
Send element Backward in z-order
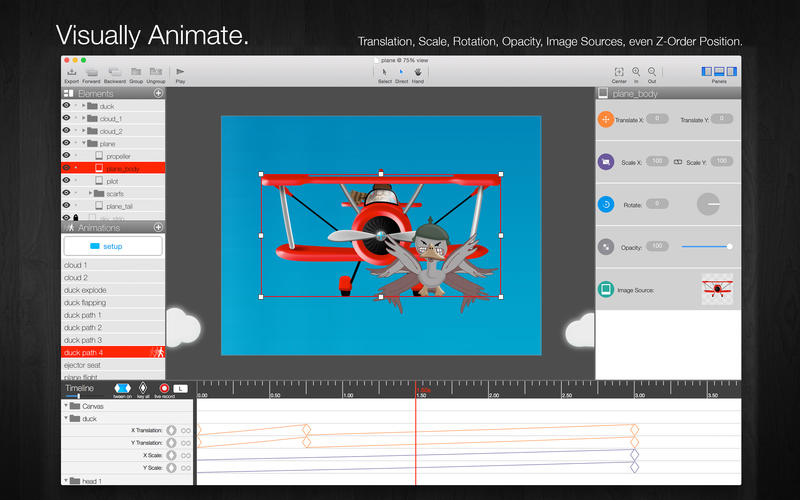115,72
